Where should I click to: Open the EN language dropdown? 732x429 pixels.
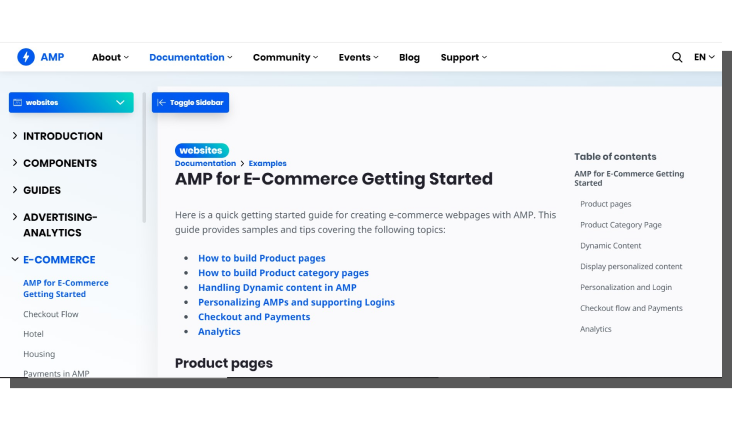tap(704, 57)
